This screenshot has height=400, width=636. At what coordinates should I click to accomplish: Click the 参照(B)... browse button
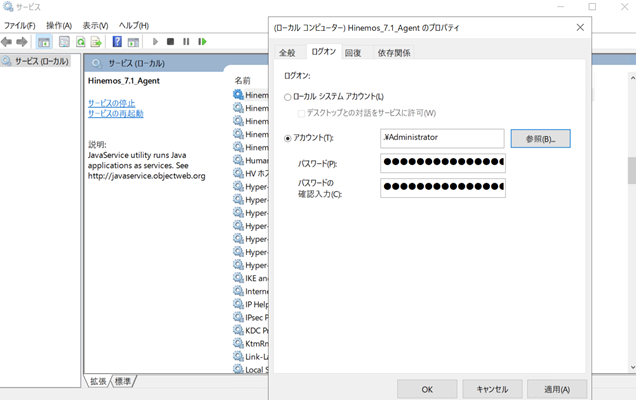pos(540,139)
